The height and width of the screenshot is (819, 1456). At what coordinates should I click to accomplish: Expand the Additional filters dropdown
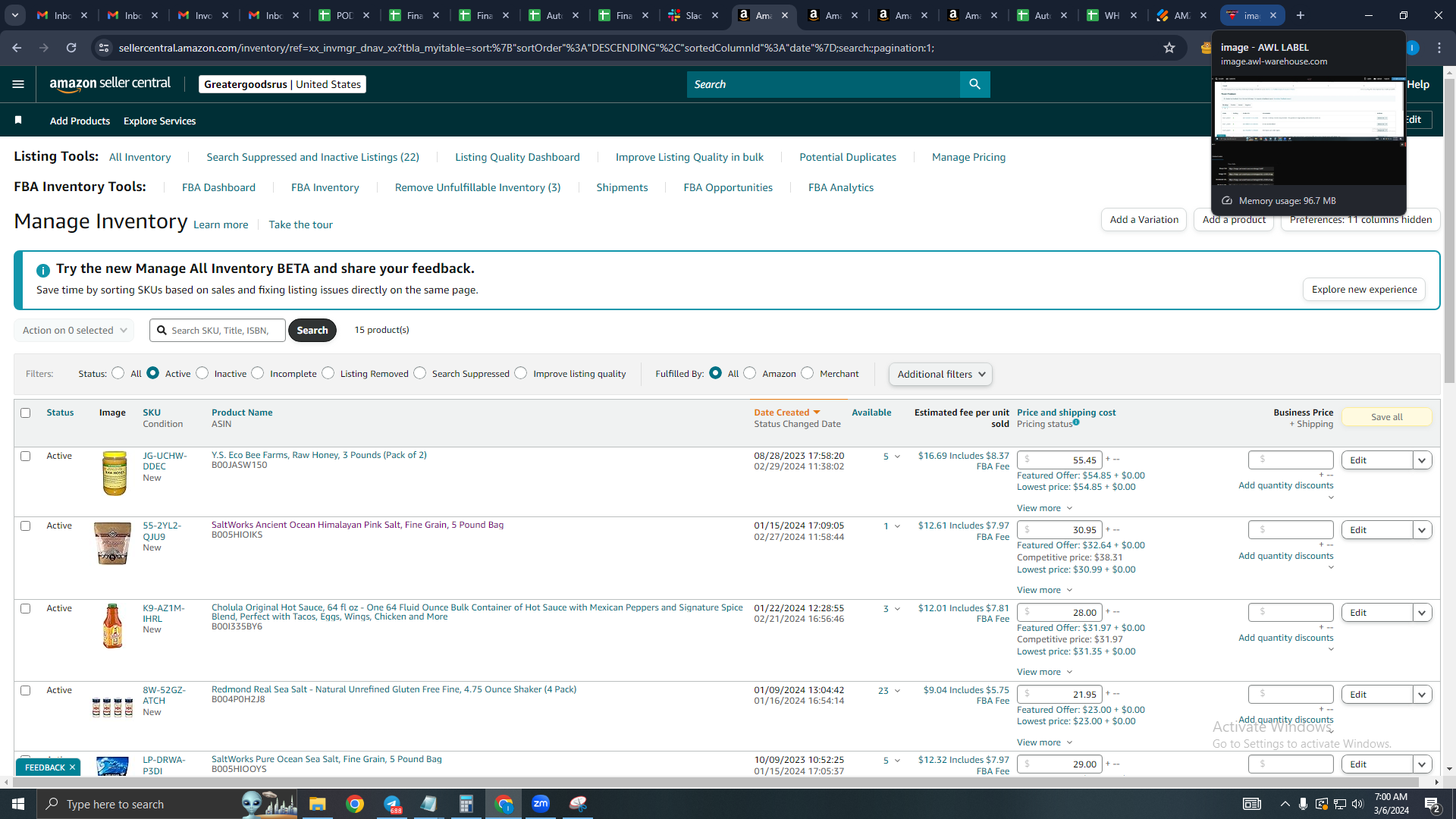pos(940,374)
